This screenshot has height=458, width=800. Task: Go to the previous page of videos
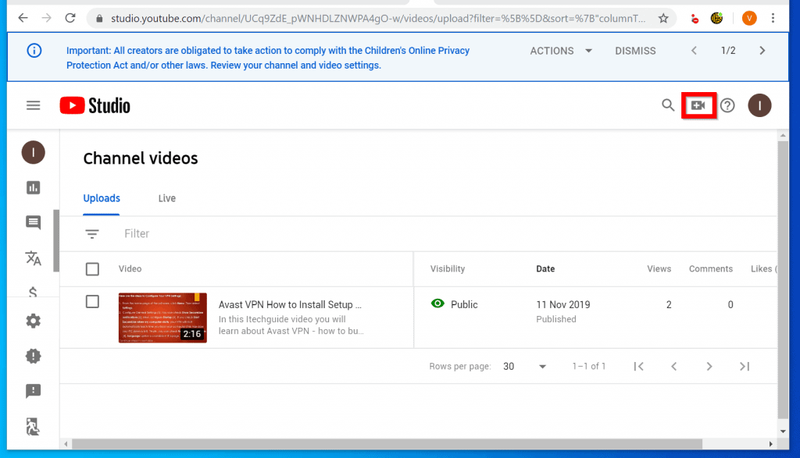tap(674, 366)
